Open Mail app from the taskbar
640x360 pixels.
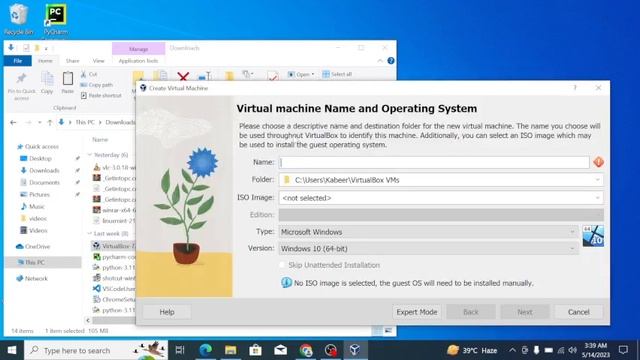pos(280,350)
